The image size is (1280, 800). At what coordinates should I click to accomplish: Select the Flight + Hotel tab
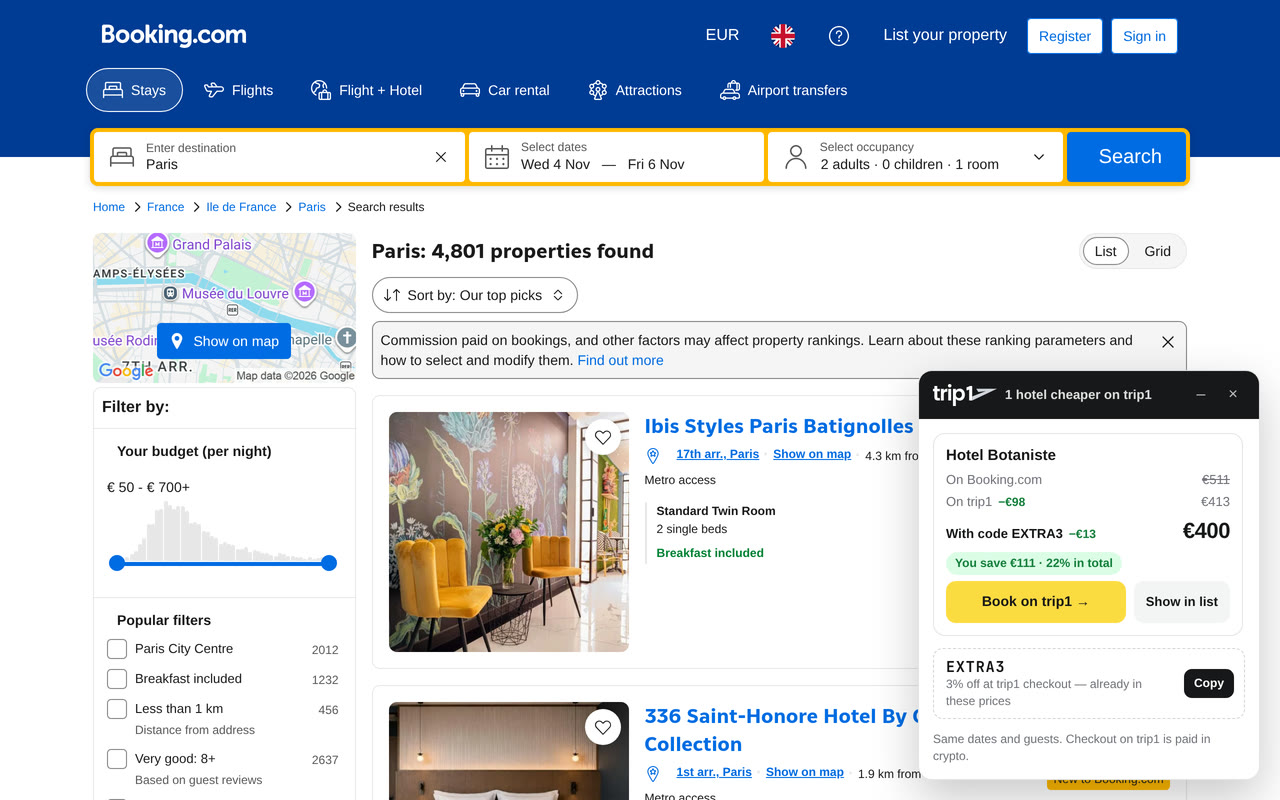point(366,90)
